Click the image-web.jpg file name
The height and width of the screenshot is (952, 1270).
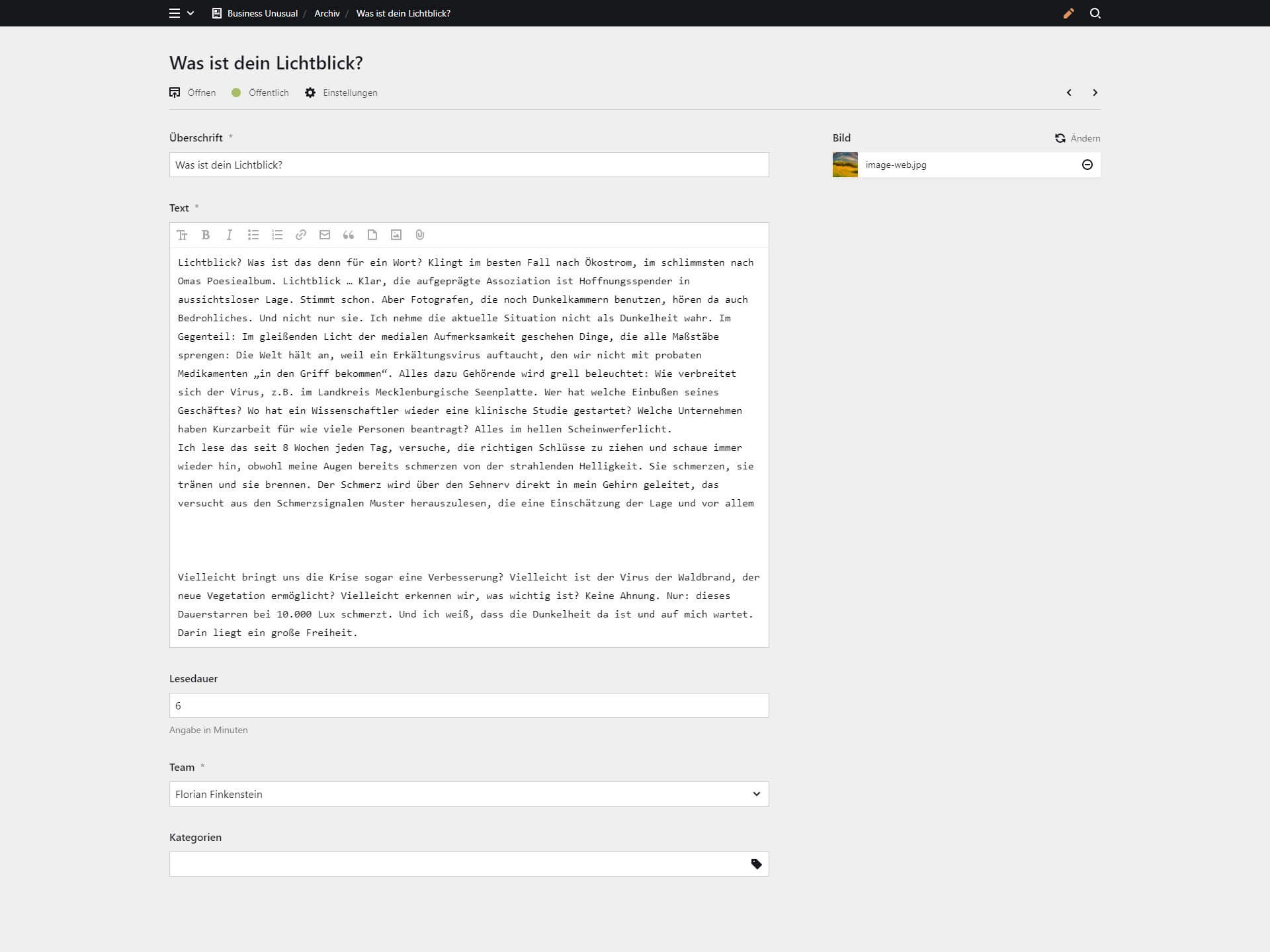coord(896,165)
